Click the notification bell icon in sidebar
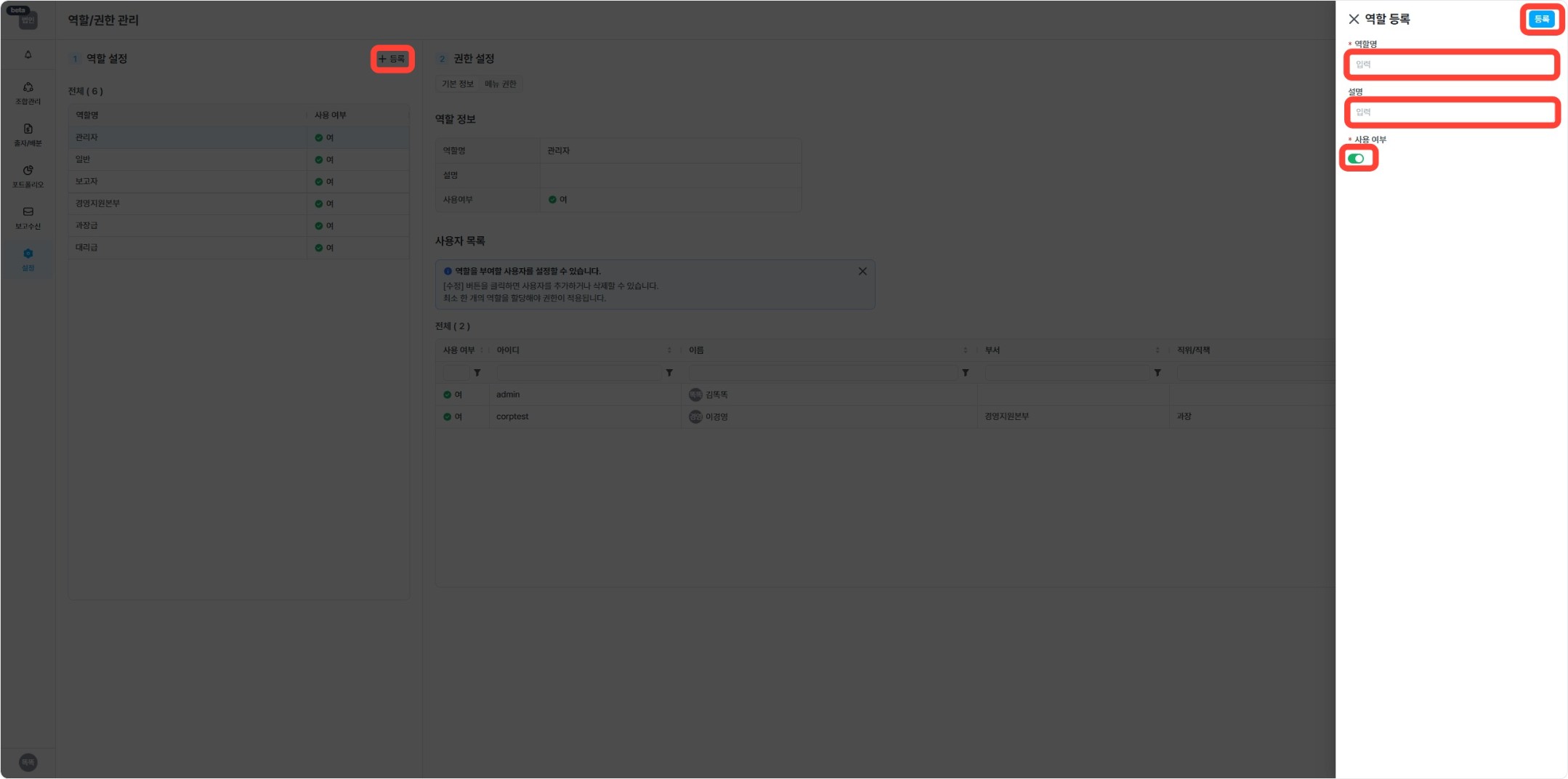This screenshot has height=779, width=1568. pyautogui.click(x=28, y=55)
